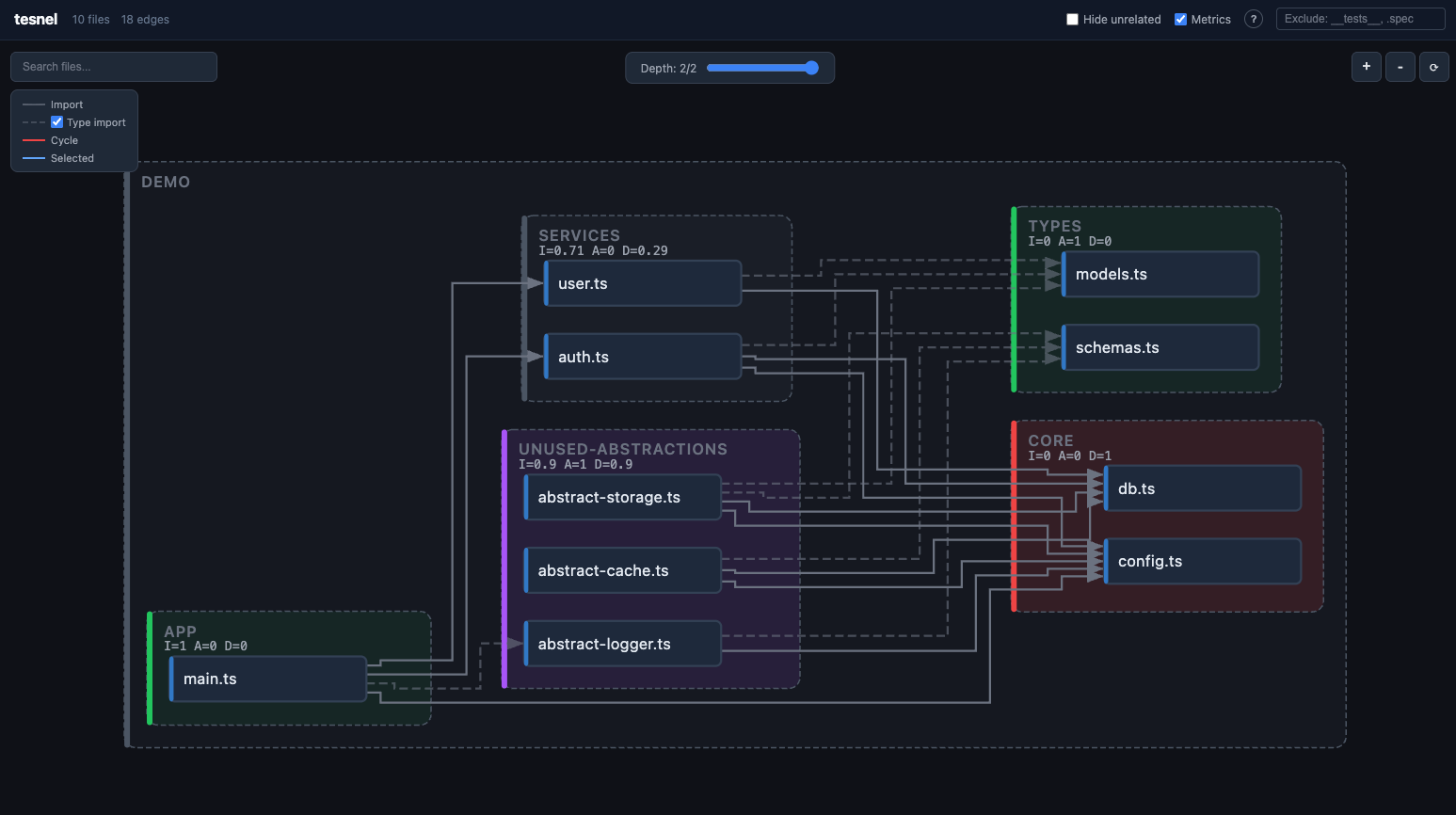Reset the graph view with refresh icon
Viewport: 1456px width, 815px height.
point(1434,67)
